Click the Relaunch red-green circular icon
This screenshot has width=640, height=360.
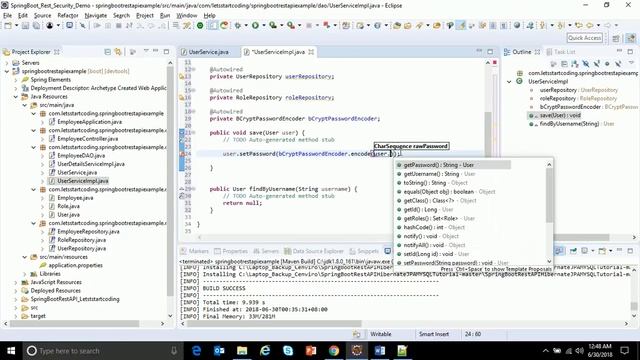pyautogui.click(x=224, y=25)
